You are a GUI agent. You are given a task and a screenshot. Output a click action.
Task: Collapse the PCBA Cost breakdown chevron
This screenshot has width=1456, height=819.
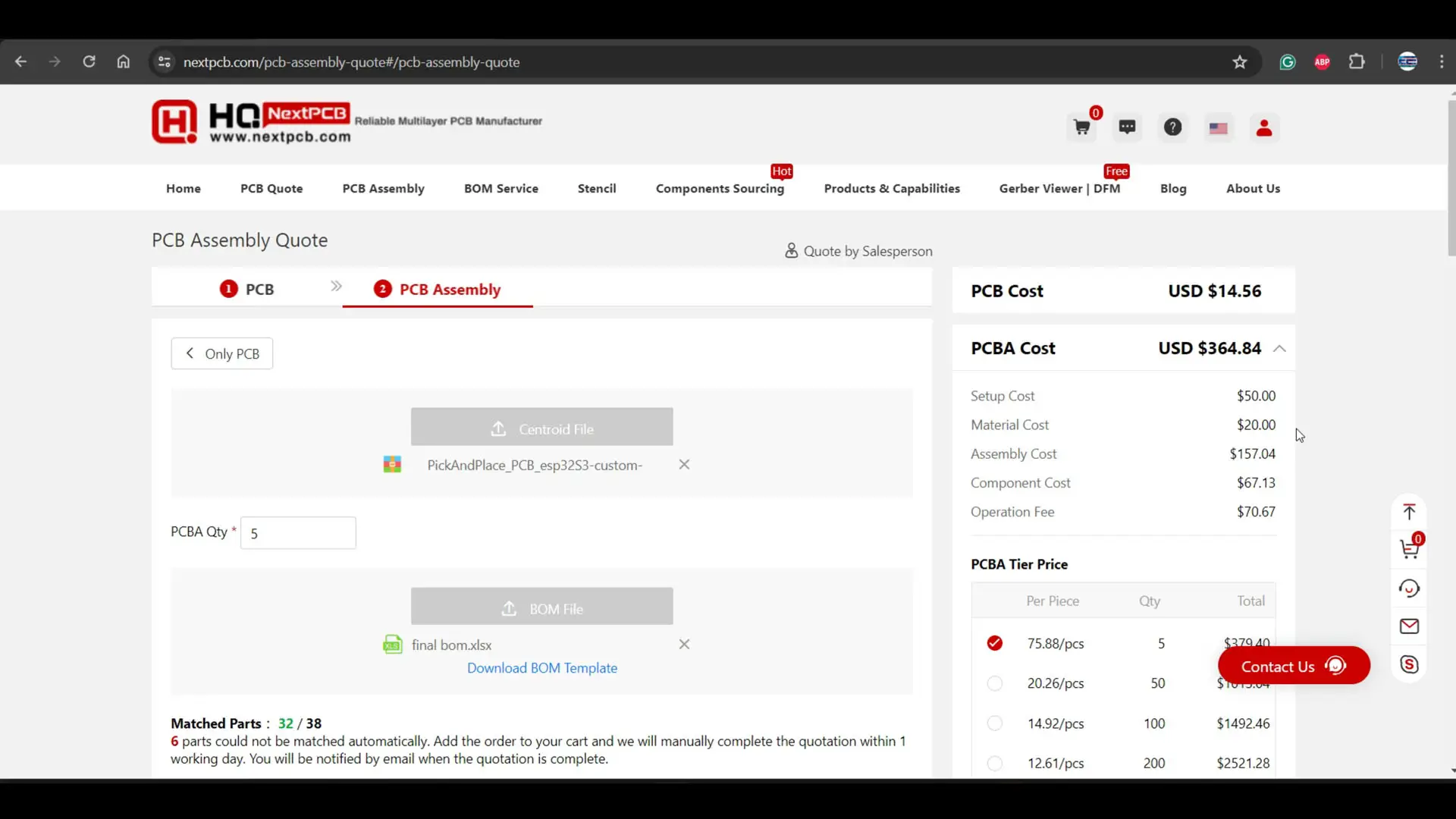click(1280, 349)
